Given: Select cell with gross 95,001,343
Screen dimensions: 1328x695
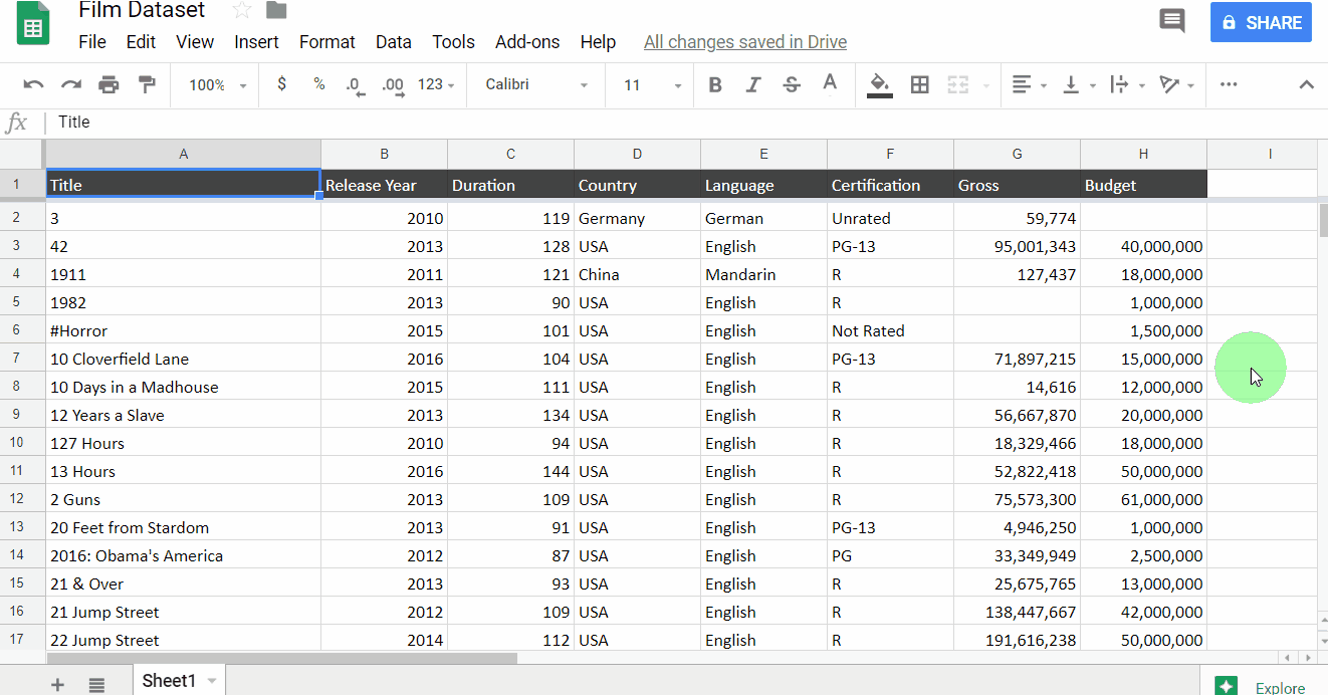Looking at the screenshot, I should 1017,246.
